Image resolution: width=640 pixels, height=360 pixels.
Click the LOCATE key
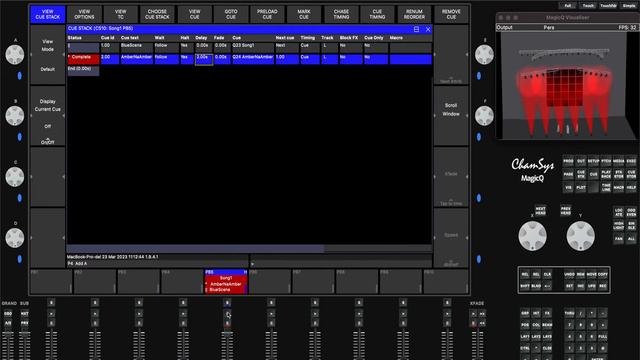coord(619,212)
